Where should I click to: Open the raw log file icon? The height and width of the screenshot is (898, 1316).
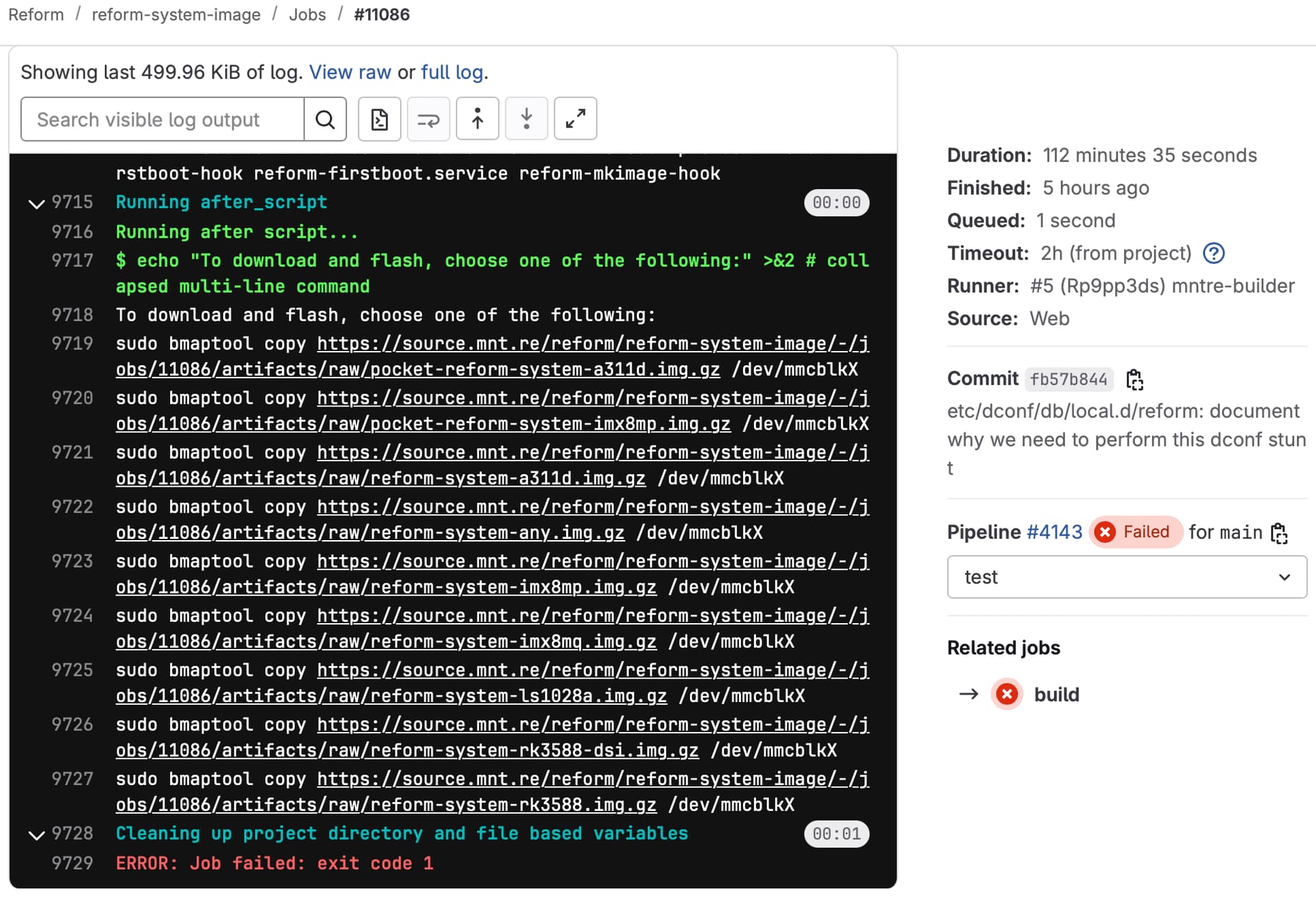pyautogui.click(x=380, y=119)
